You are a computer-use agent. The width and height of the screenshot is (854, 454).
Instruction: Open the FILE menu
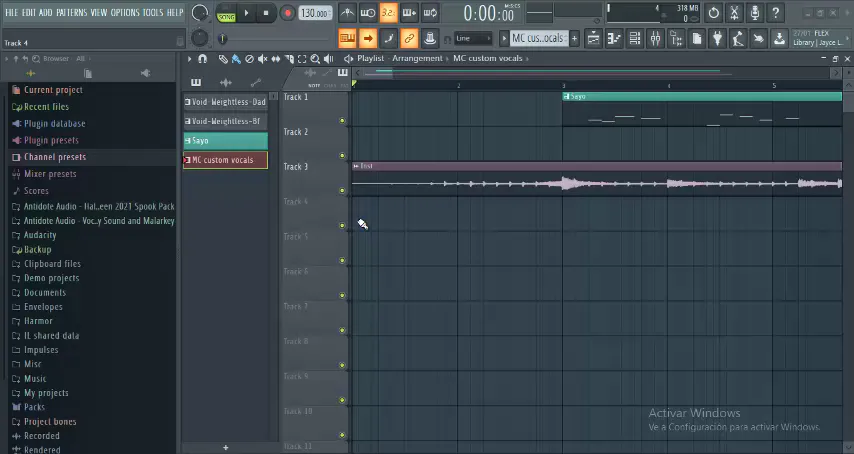click(x=11, y=13)
